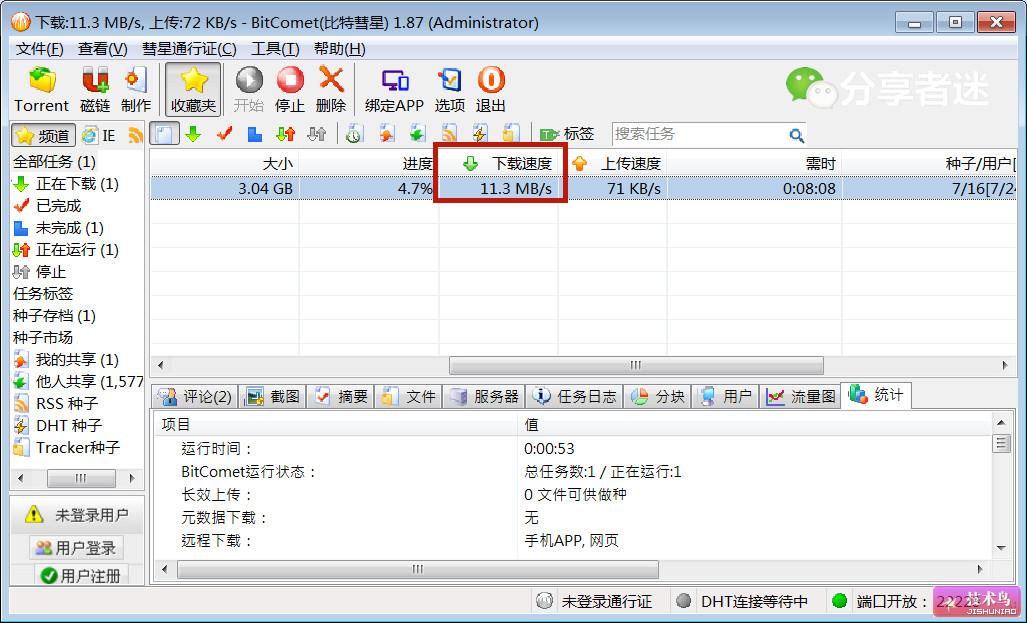Click the Tracker torrents filter icon
1027x623 pixels.
click(511, 134)
